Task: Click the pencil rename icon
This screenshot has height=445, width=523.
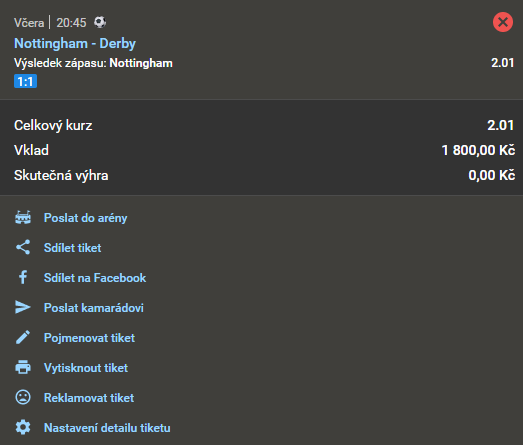Action: coord(23,337)
